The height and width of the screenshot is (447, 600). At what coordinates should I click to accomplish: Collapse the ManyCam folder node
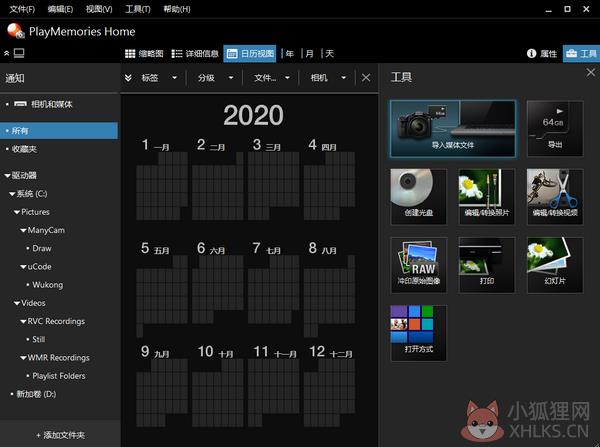tap(23, 230)
